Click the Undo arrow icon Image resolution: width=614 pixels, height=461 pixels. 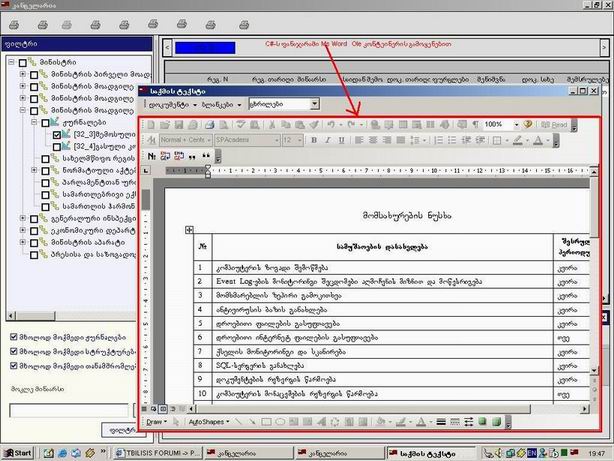pos(331,125)
